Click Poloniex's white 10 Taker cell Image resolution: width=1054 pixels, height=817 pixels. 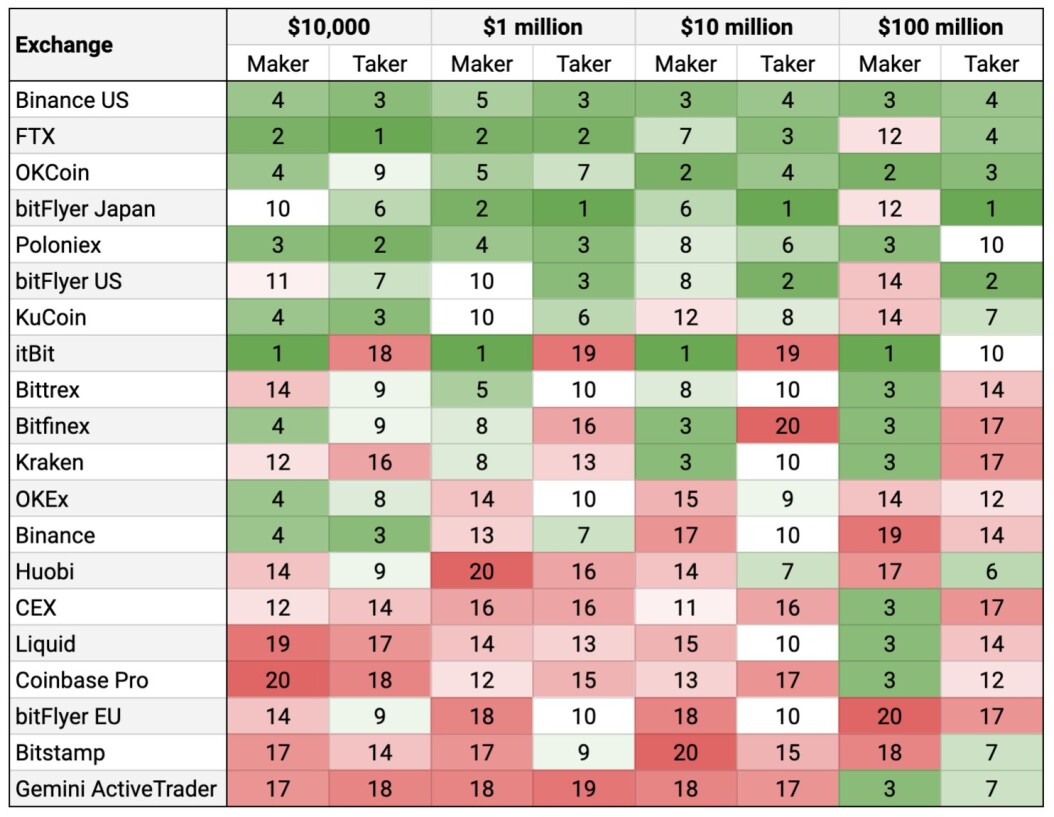(x=991, y=245)
